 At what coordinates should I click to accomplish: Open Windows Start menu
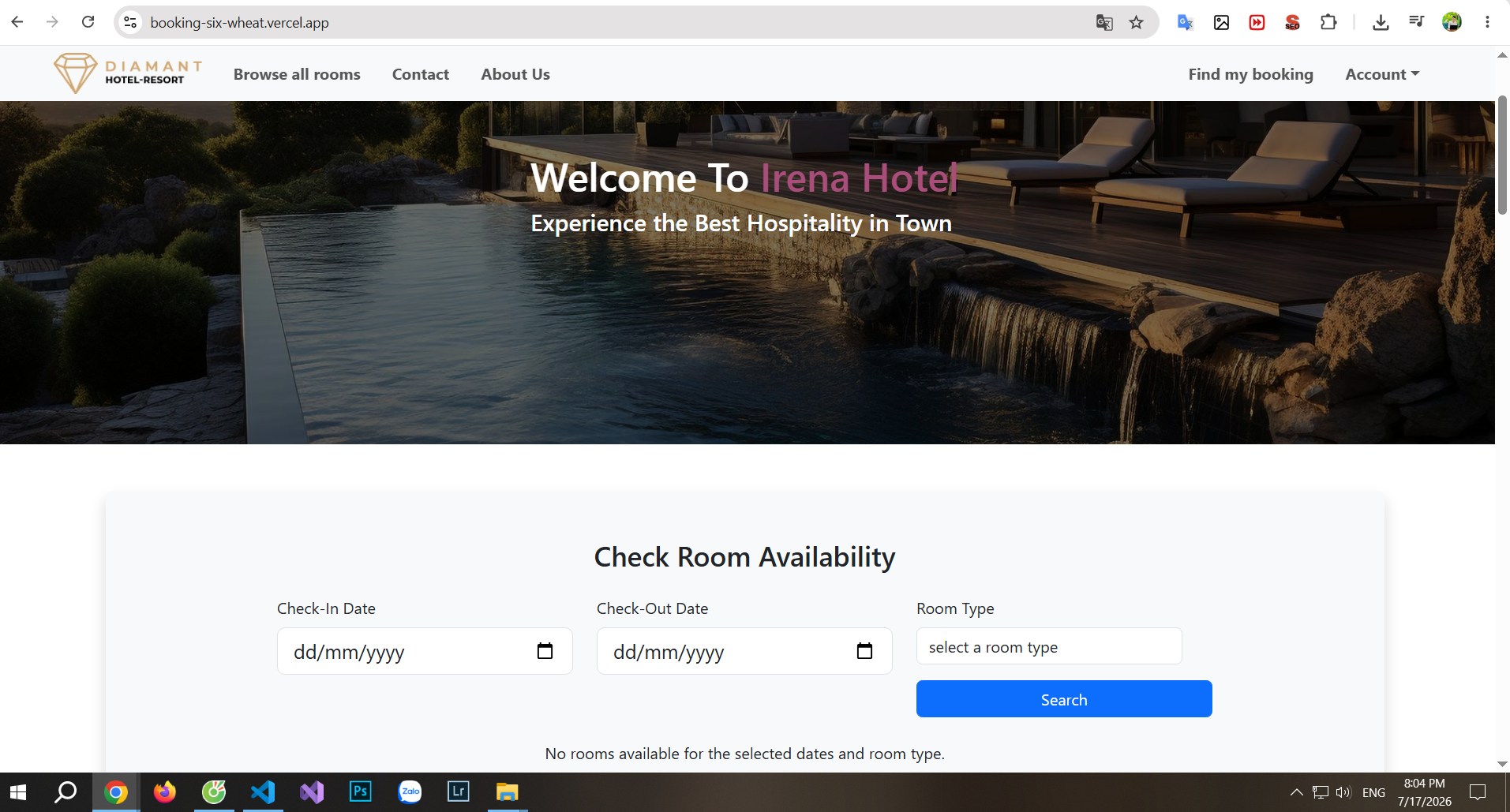pos(18,791)
